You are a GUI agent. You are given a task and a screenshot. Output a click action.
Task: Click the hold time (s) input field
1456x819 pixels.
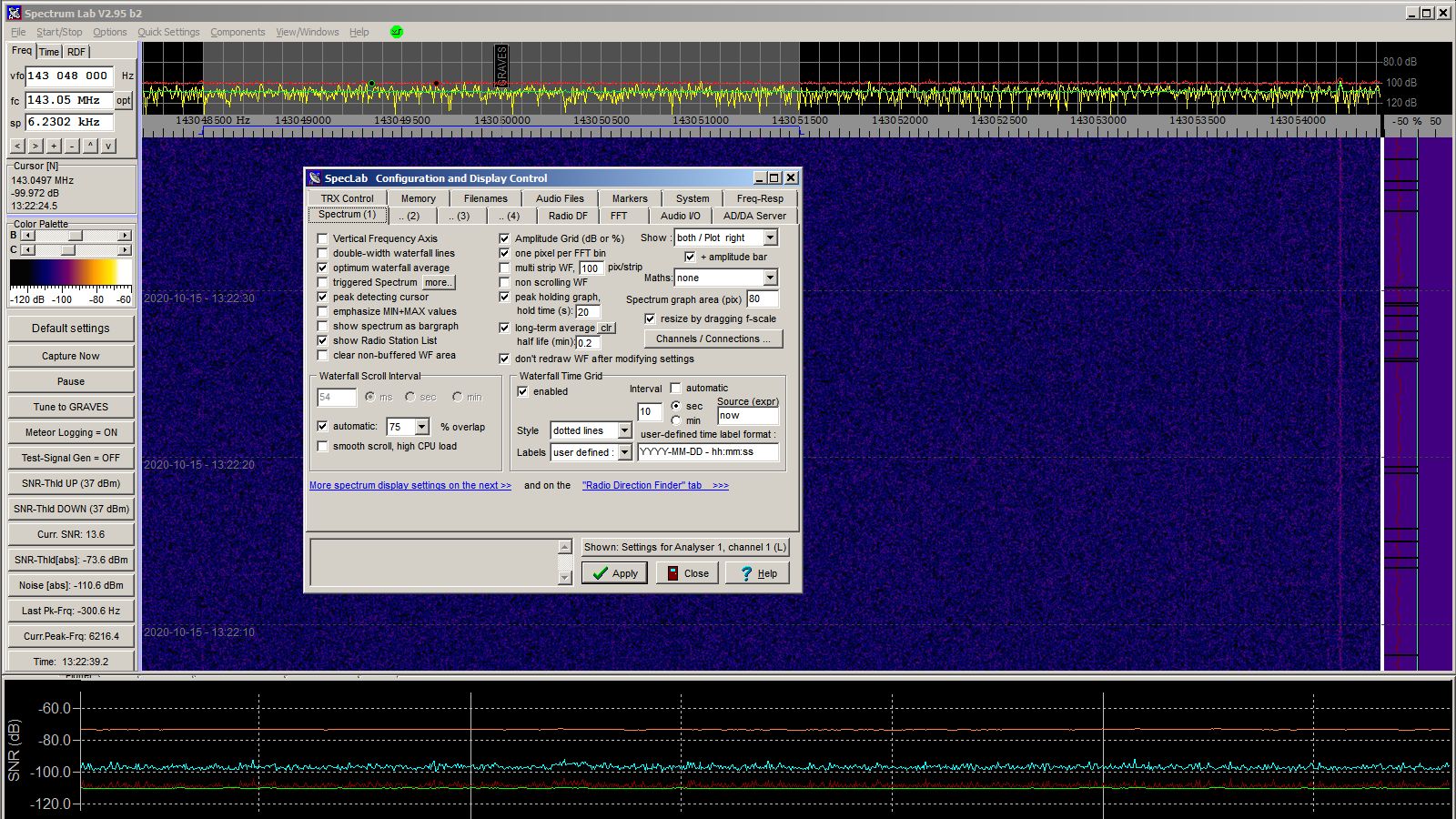pyautogui.click(x=588, y=311)
